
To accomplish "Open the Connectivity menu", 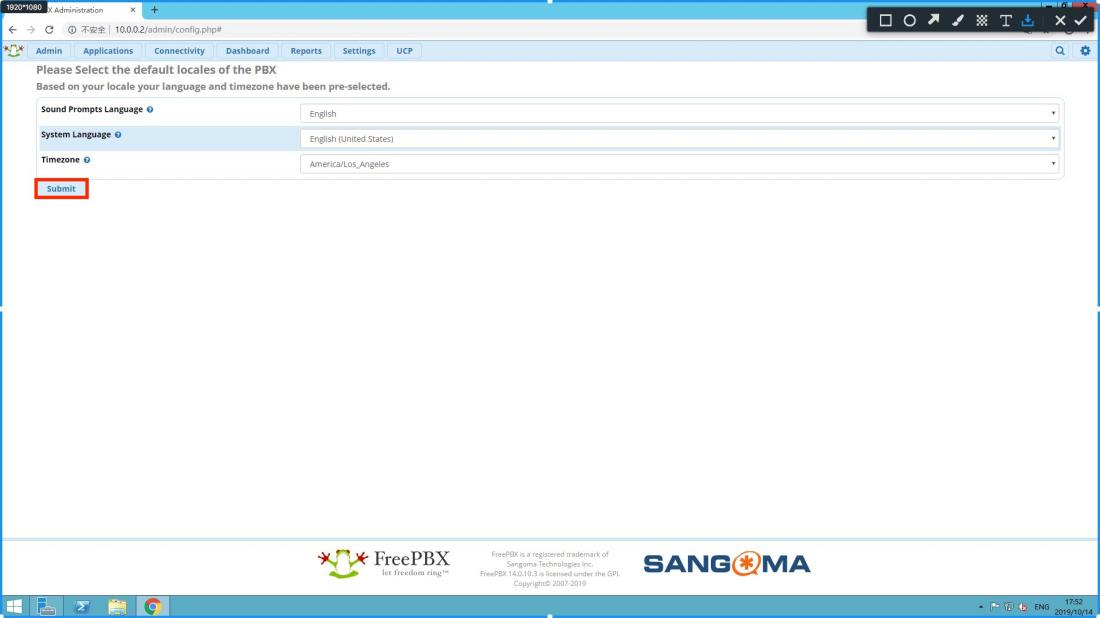I will 179,51.
